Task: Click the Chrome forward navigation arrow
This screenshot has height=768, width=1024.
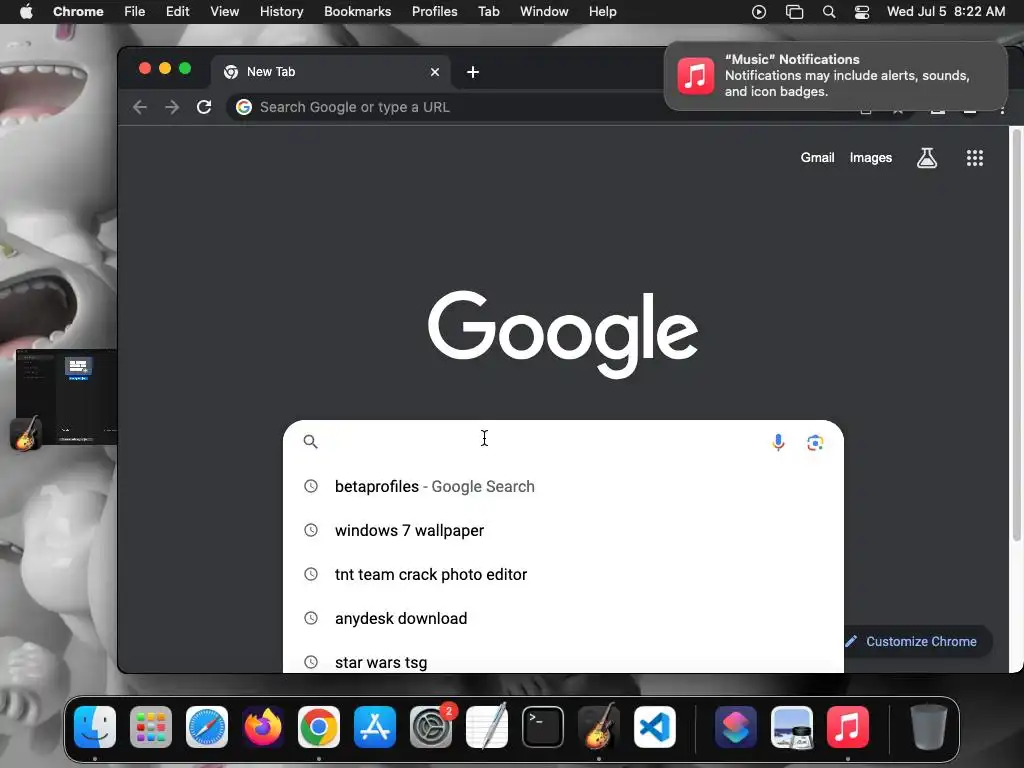Action: tap(172, 107)
